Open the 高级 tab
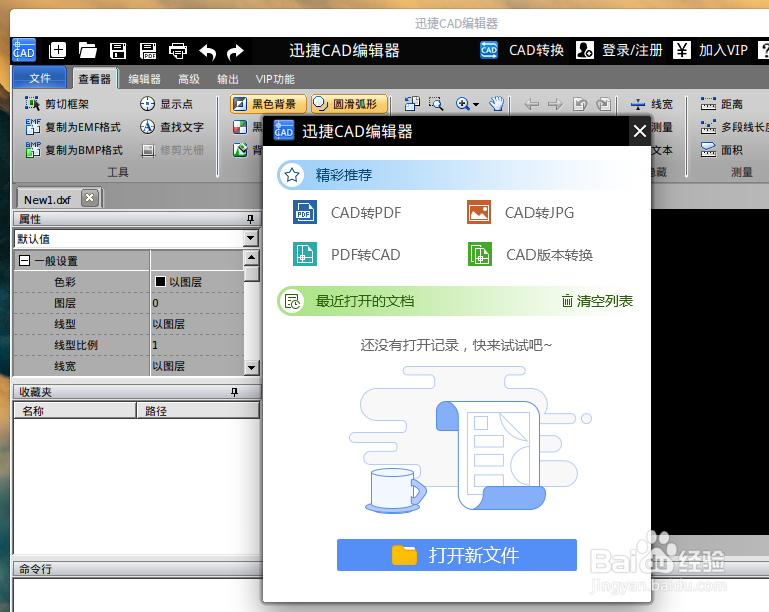This screenshot has width=769, height=612. click(189, 79)
